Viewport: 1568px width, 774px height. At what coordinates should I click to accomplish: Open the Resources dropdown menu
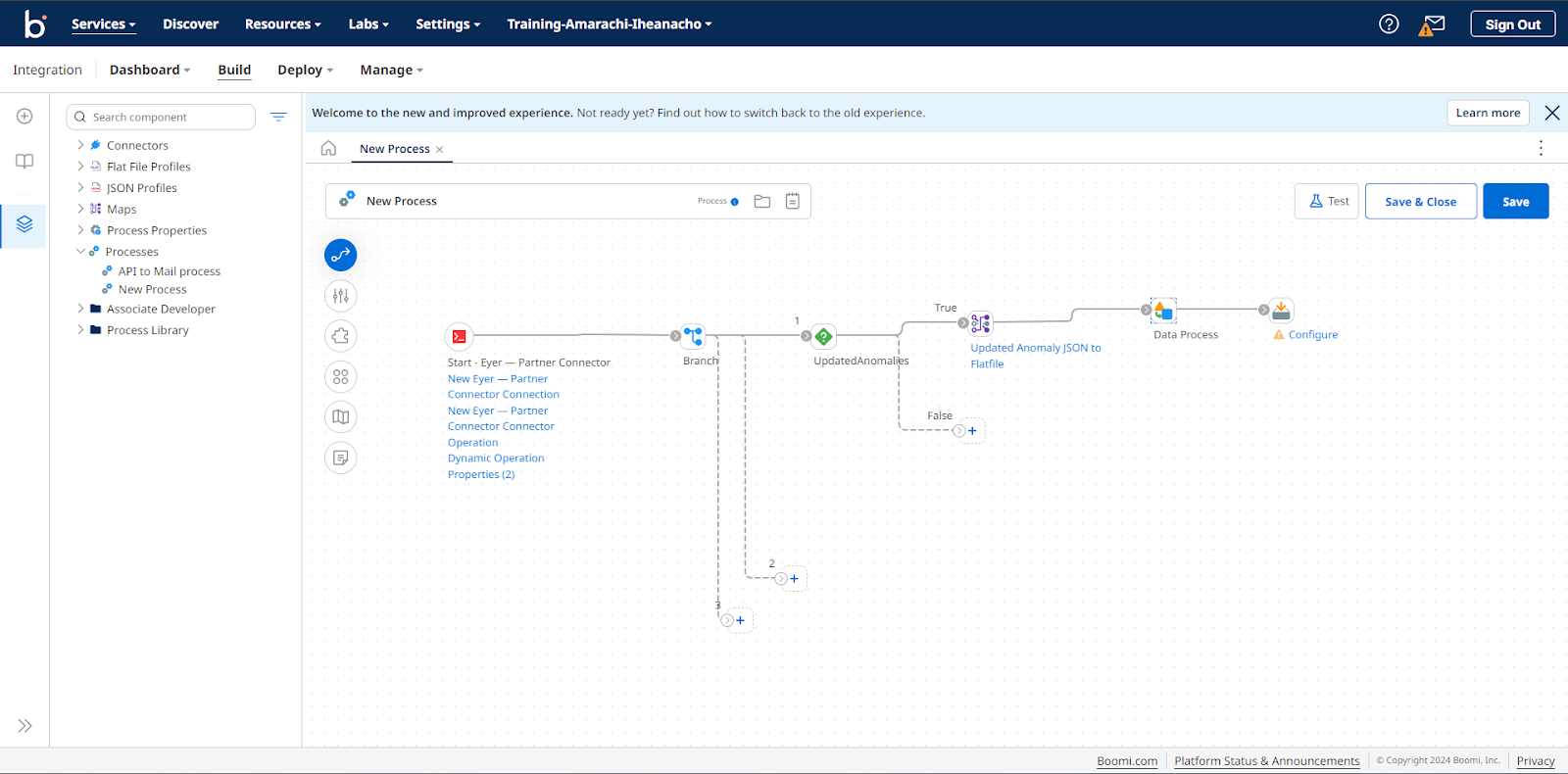pos(282,24)
